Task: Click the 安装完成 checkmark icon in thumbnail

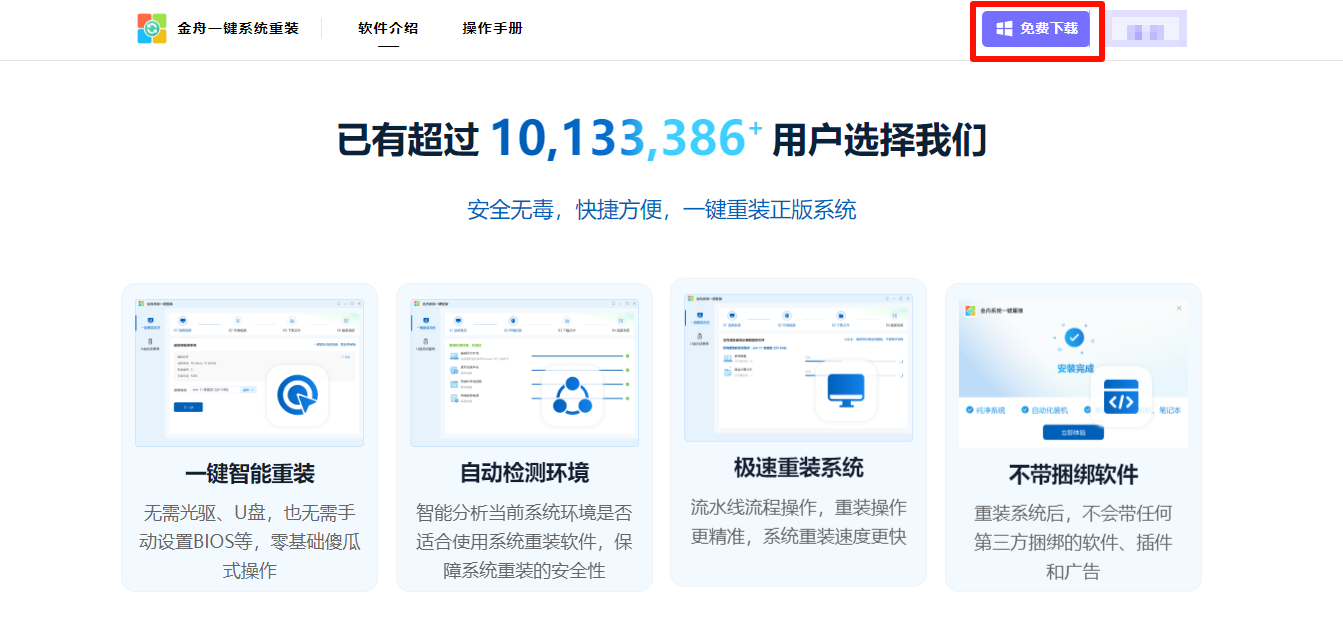Action: point(1074,338)
